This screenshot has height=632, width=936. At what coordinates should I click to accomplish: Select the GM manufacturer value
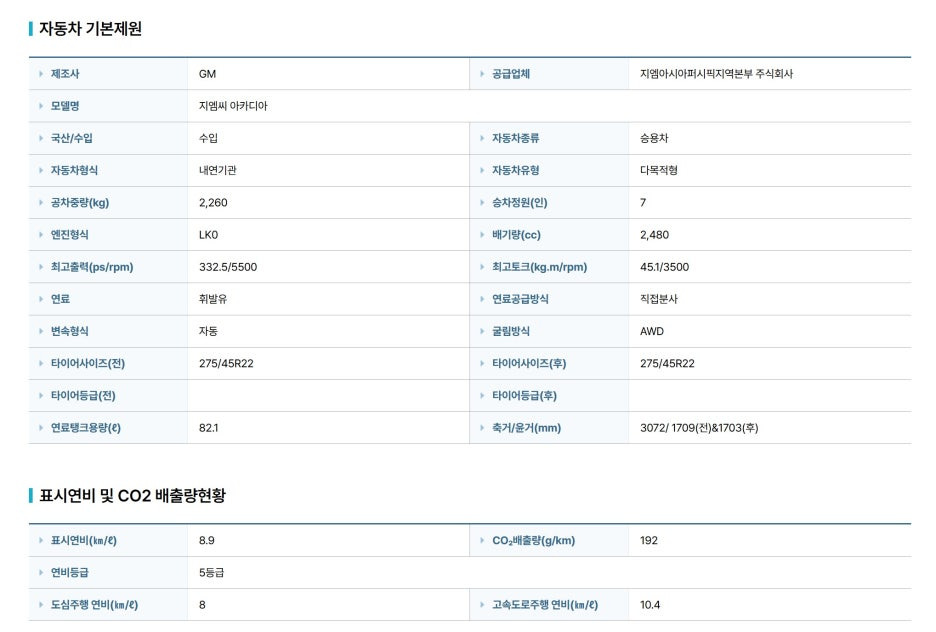coord(207,74)
